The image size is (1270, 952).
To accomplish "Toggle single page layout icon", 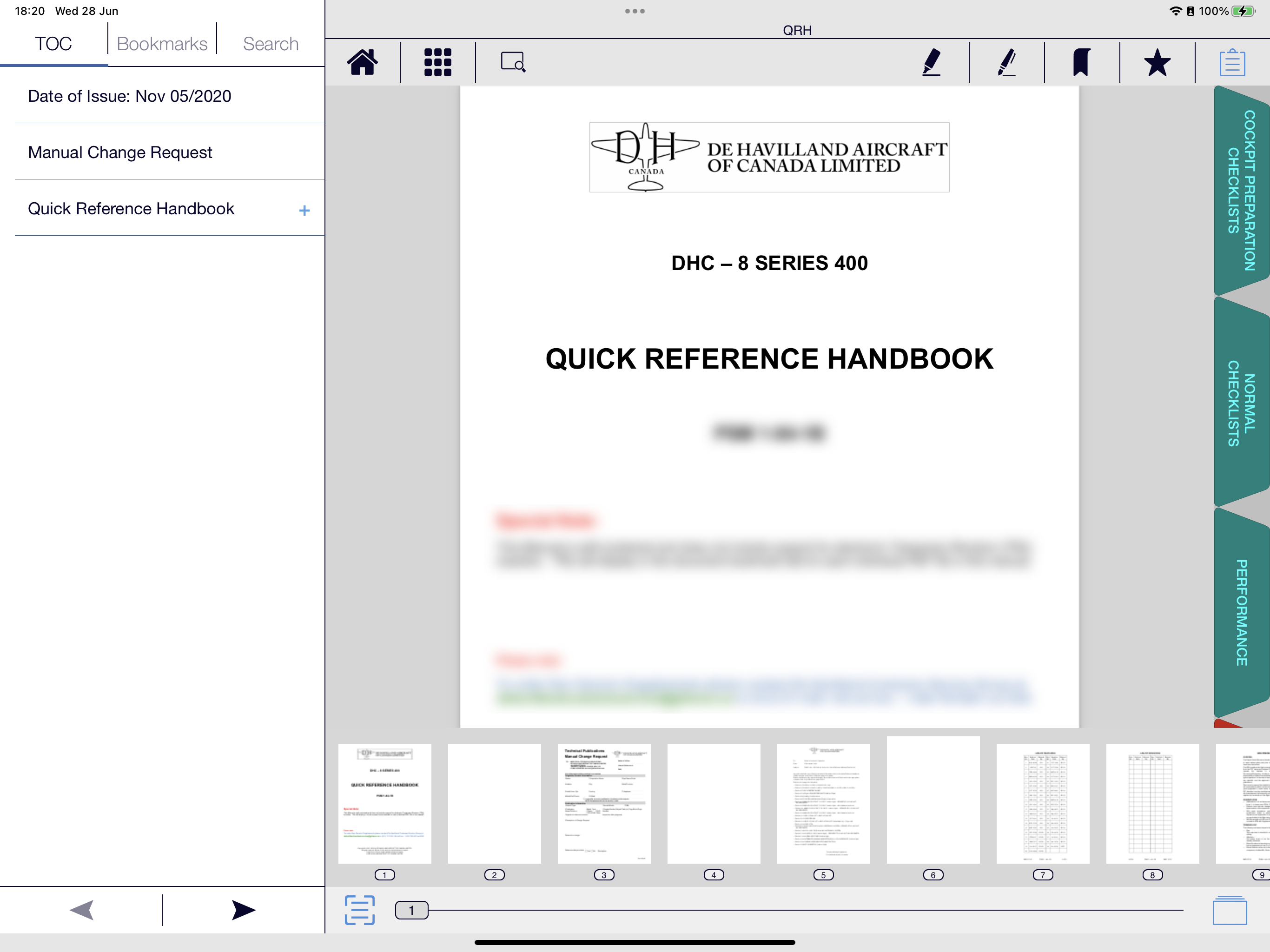I will coord(1229,910).
